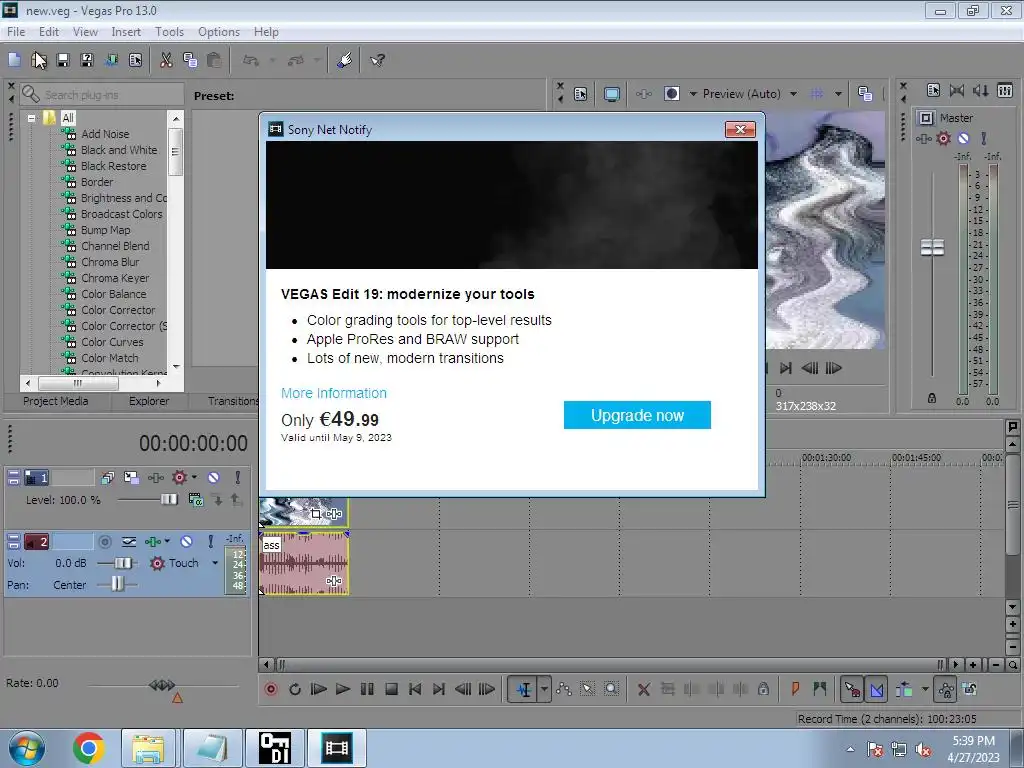This screenshot has width=1024, height=768.
Task: Toggle Auto Ripple button in the bottom toolbar
Action: tap(904, 689)
